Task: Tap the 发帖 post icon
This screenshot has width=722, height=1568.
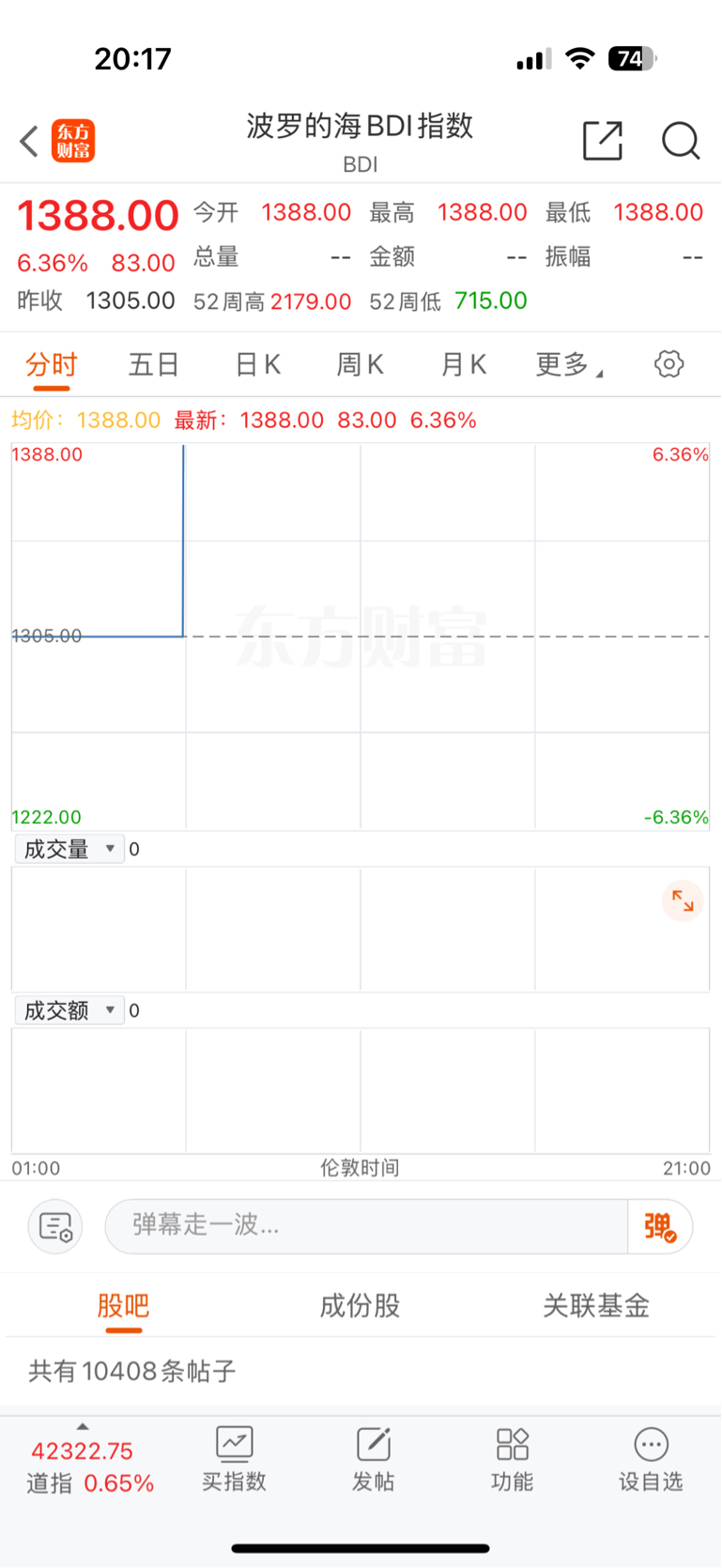Action: point(373,1459)
